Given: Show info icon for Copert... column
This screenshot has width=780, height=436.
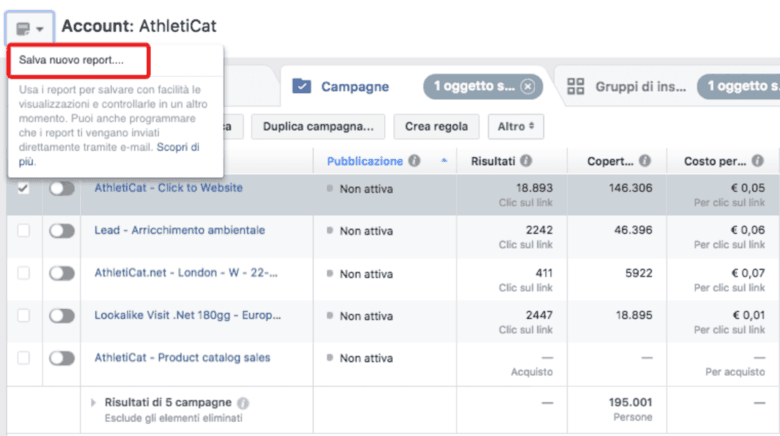Looking at the screenshot, I should point(645,161).
